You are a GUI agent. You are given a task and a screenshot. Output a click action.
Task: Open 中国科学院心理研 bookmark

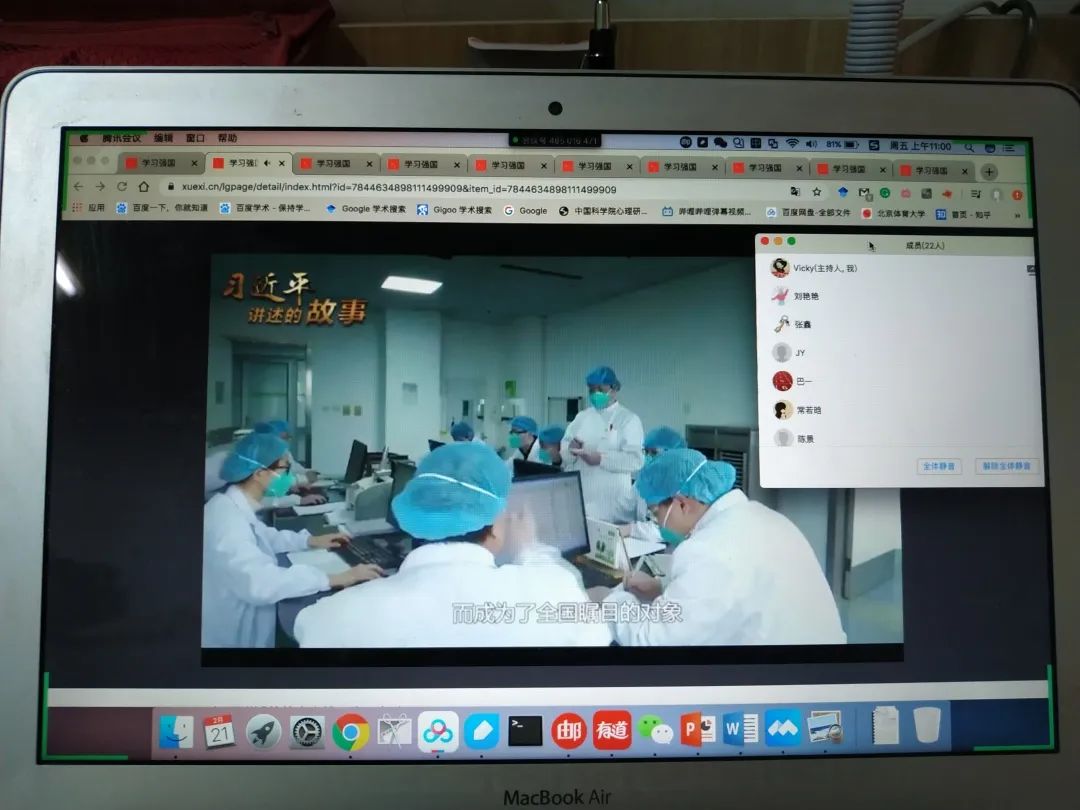pos(603,211)
